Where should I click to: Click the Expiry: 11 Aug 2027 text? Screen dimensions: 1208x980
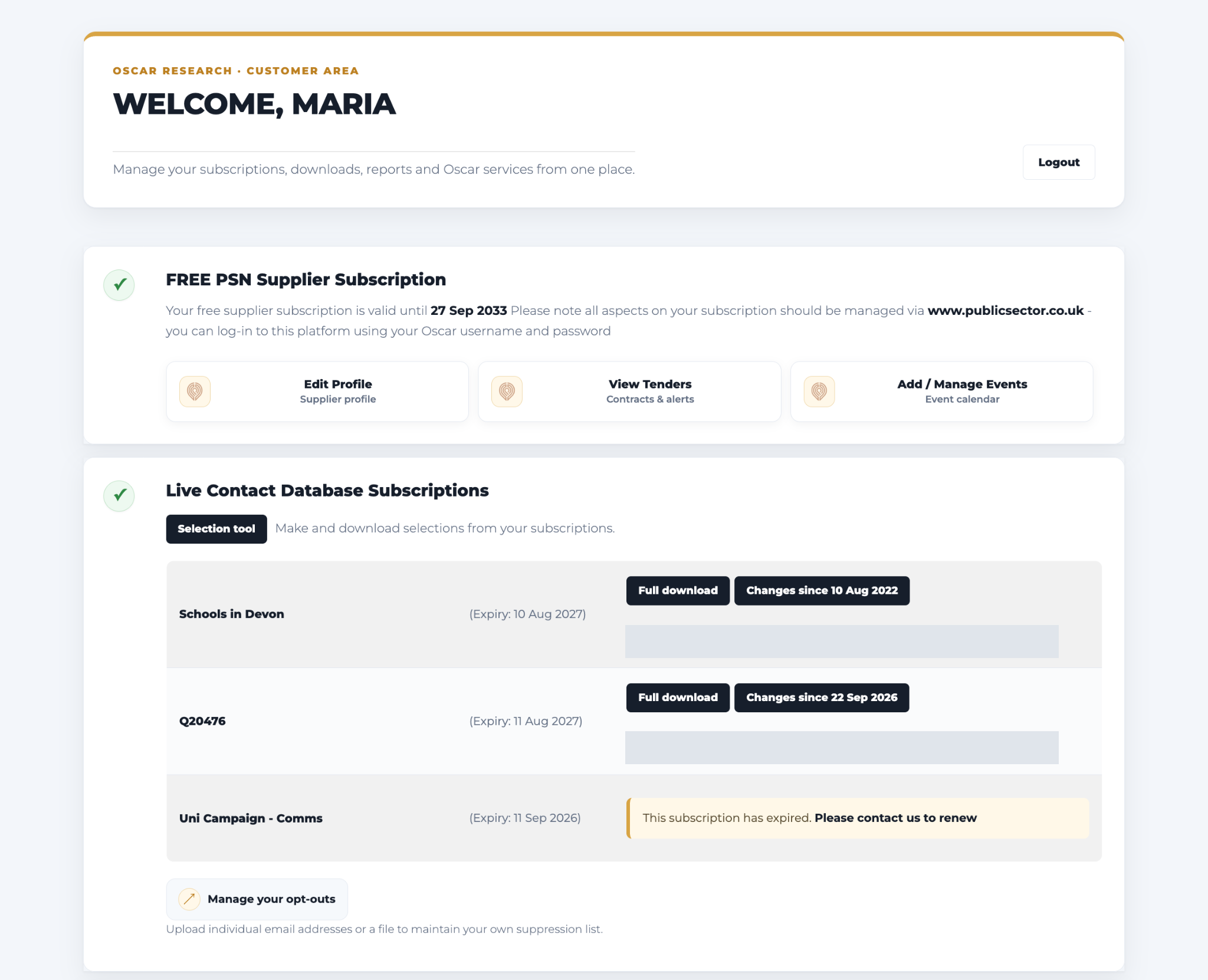click(526, 721)
